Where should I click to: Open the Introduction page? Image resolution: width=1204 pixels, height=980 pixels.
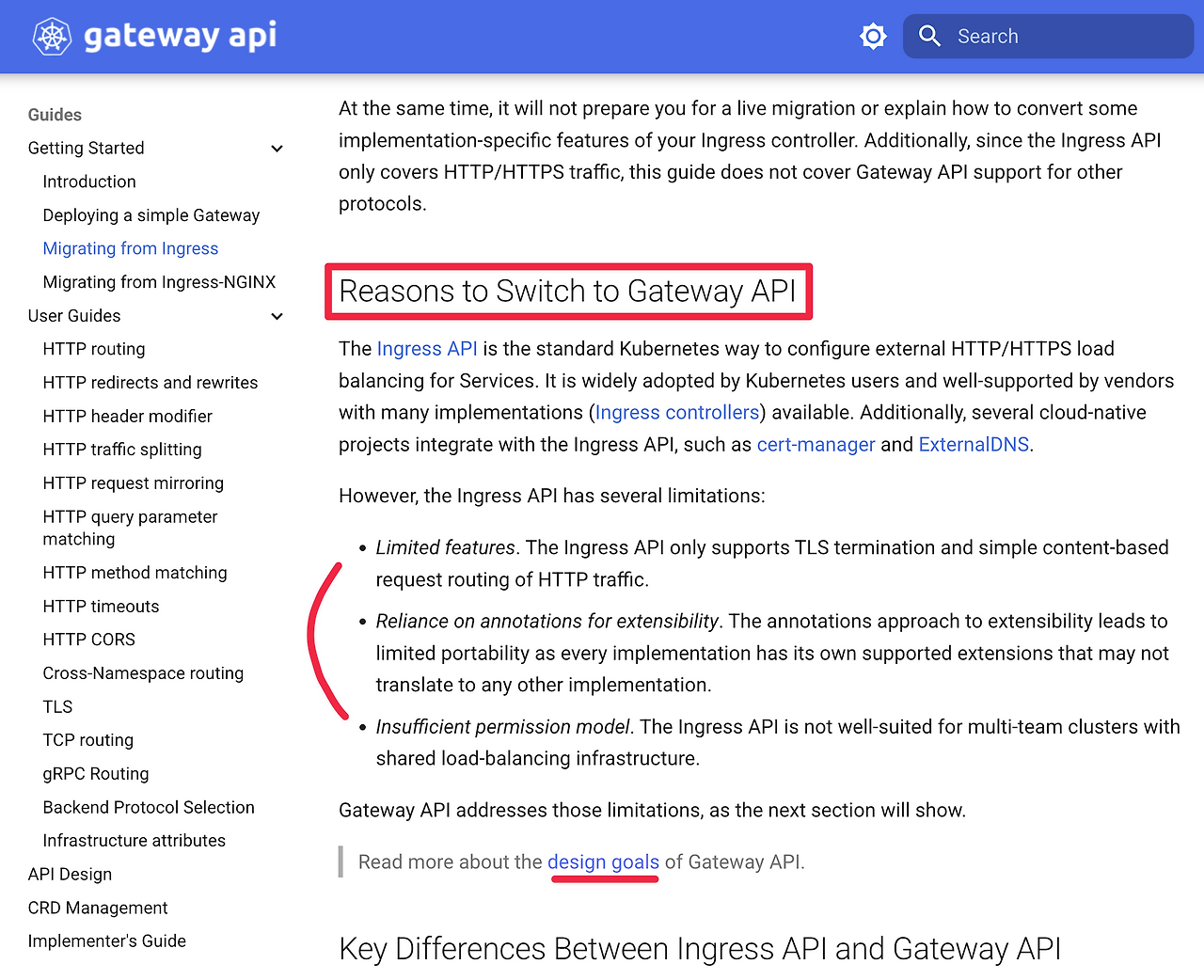[x=89, y=182]
